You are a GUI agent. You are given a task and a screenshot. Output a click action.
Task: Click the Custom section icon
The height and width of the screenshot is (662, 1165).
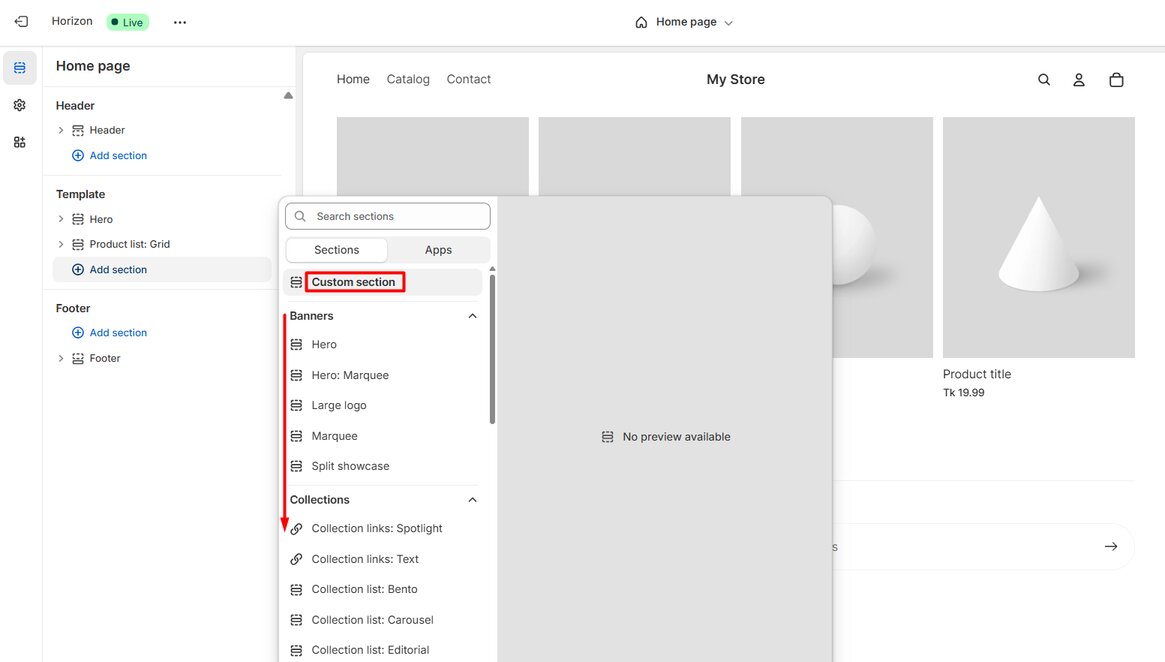[x=296, y=282]
